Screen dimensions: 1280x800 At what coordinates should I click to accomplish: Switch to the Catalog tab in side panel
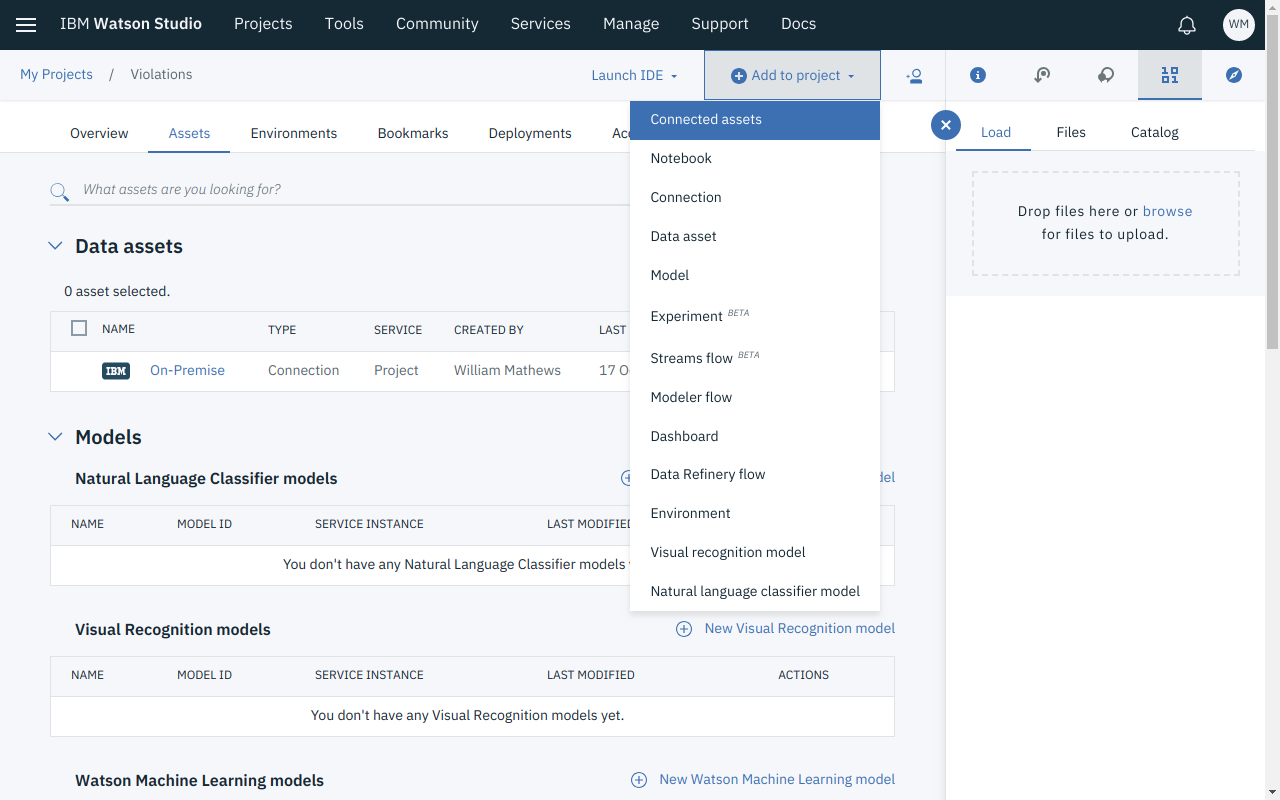click(1155, 132)
